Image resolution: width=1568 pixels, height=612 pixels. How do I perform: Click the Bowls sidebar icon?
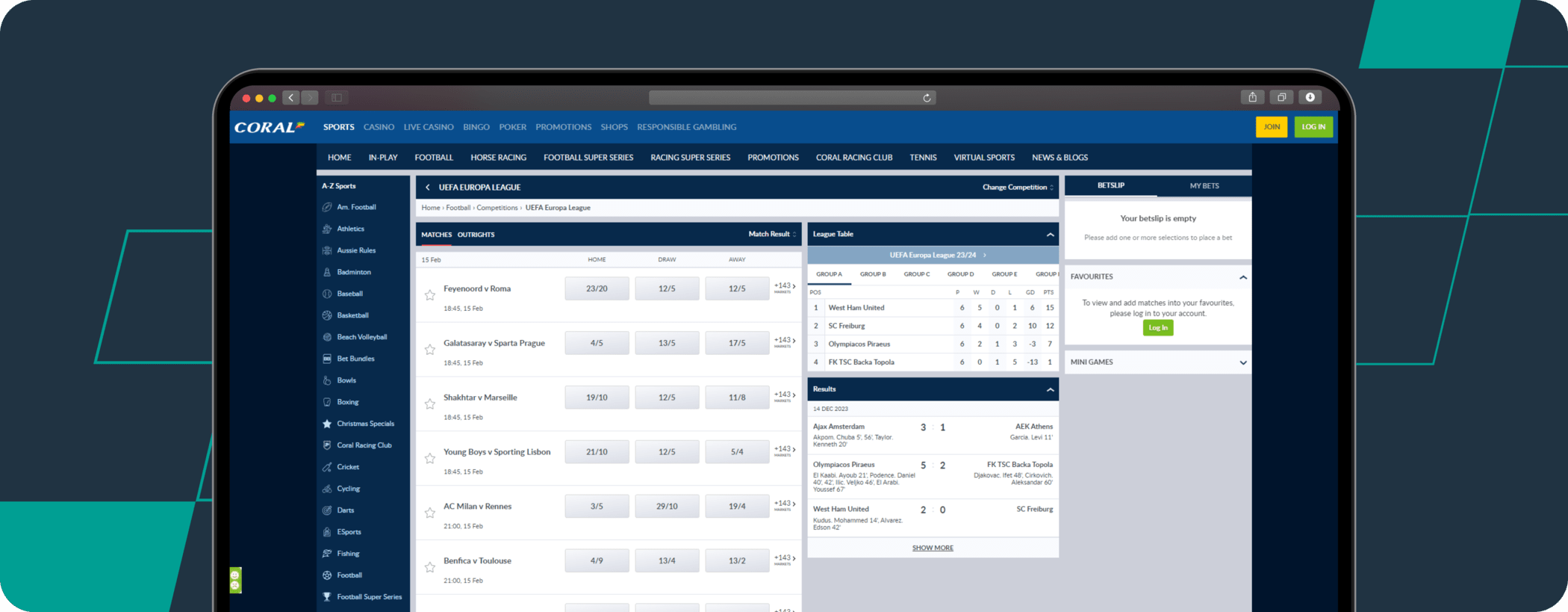coord(327,380)
